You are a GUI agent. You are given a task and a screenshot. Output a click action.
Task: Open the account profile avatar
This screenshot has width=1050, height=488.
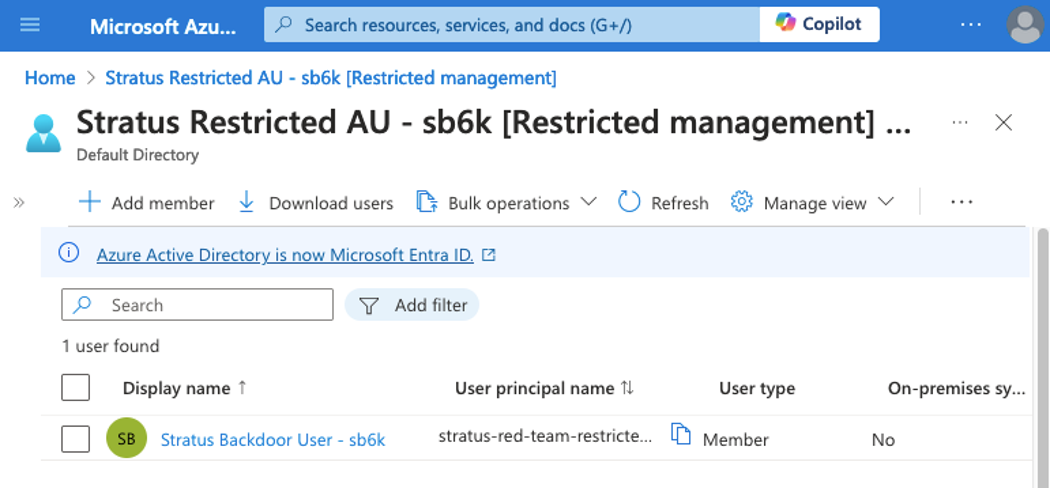[1025, 25]
